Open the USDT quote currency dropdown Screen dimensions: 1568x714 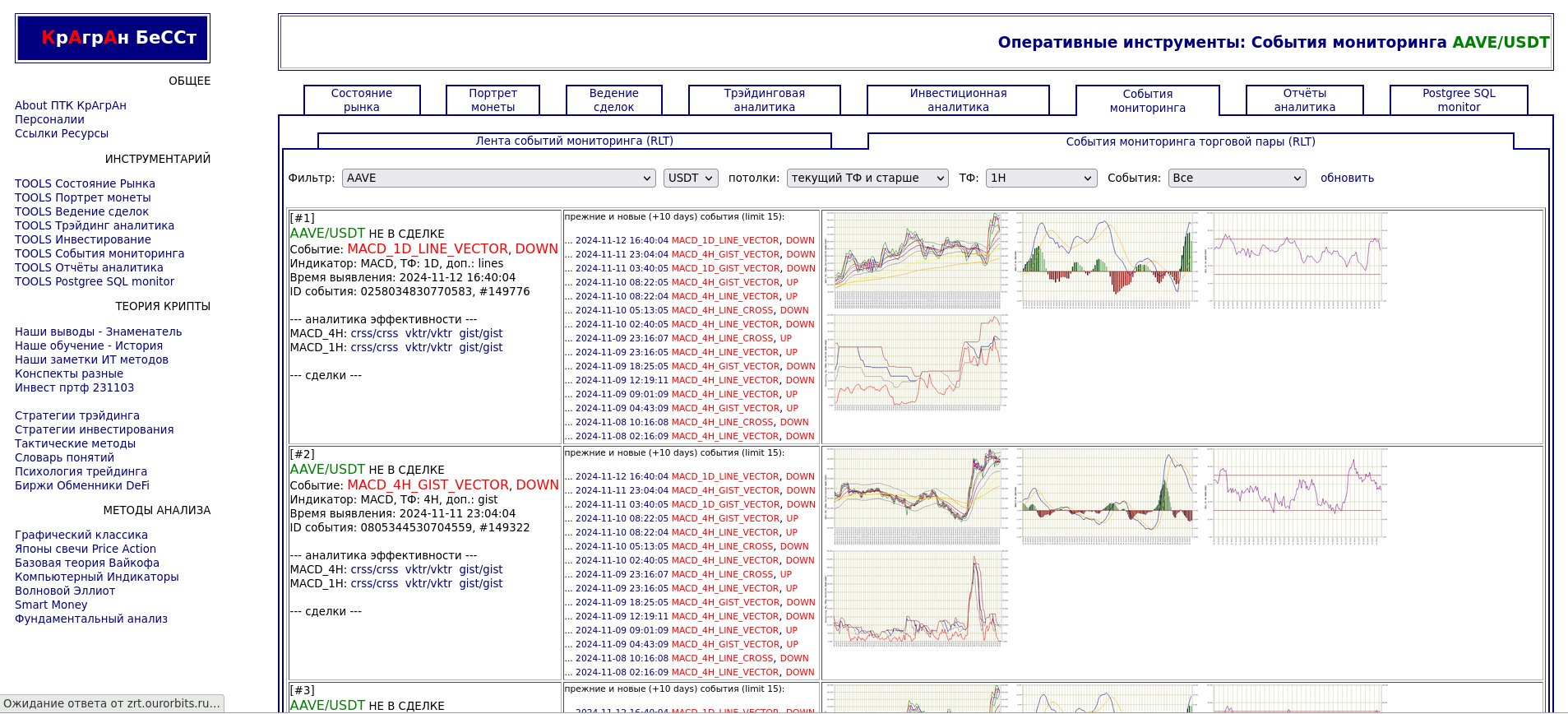[691, 178]
